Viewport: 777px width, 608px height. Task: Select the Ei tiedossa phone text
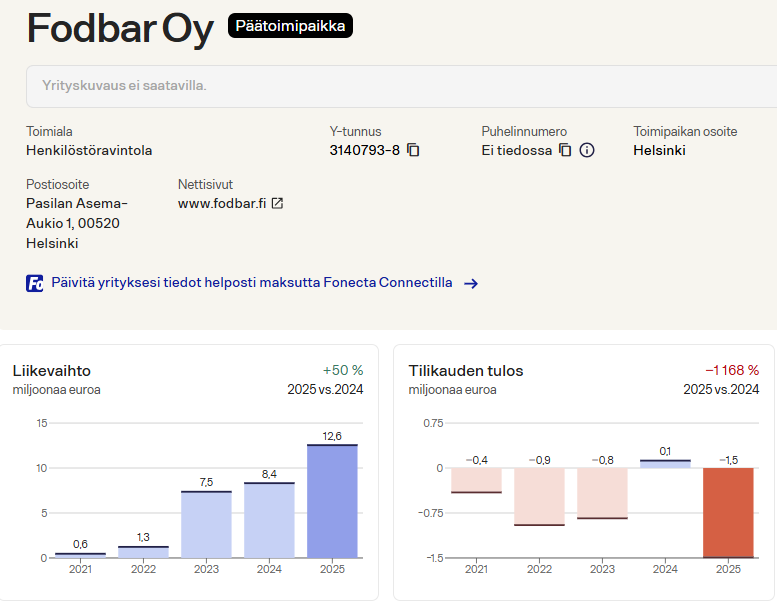[517, 150]
